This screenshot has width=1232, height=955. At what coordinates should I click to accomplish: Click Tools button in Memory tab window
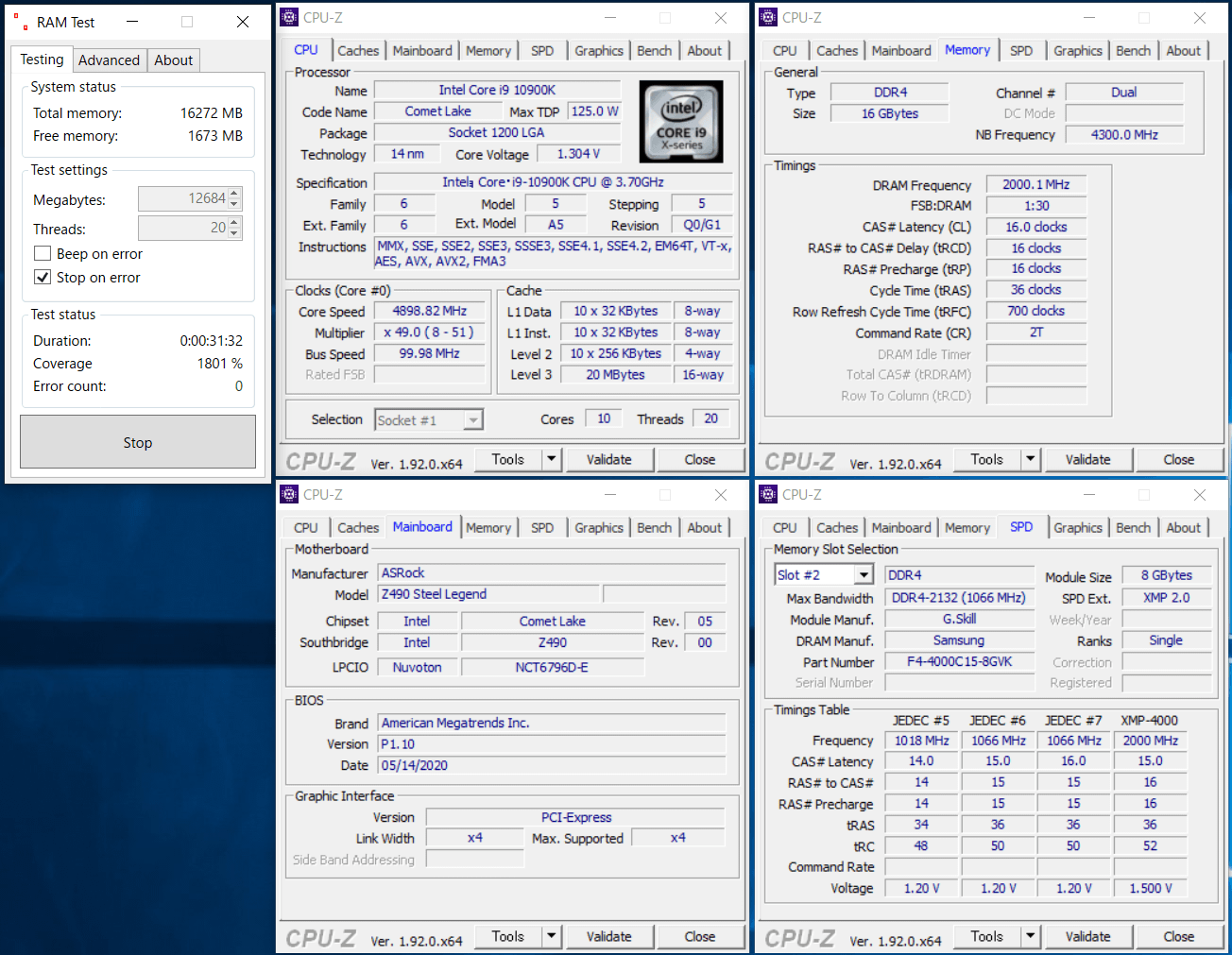point(987,460)
